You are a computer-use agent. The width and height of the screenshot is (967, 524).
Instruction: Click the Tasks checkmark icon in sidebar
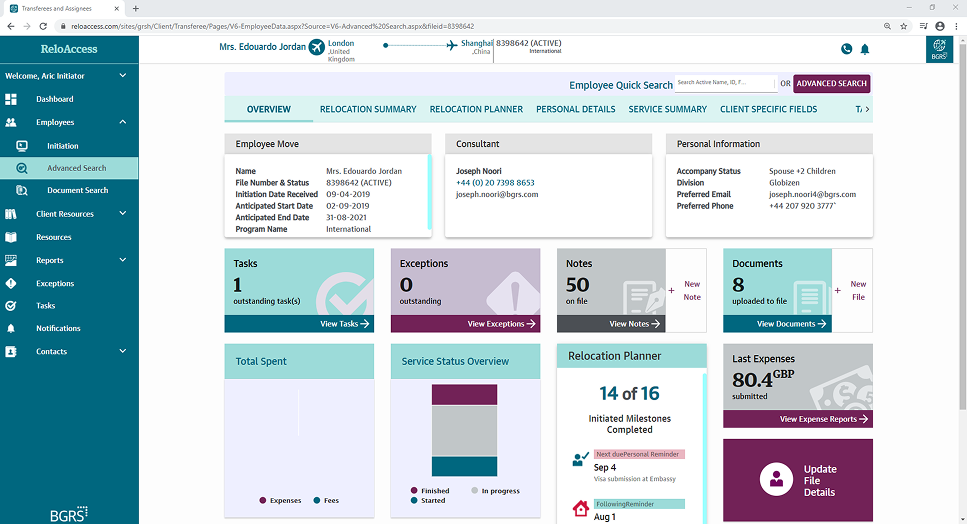click(11, 305)
